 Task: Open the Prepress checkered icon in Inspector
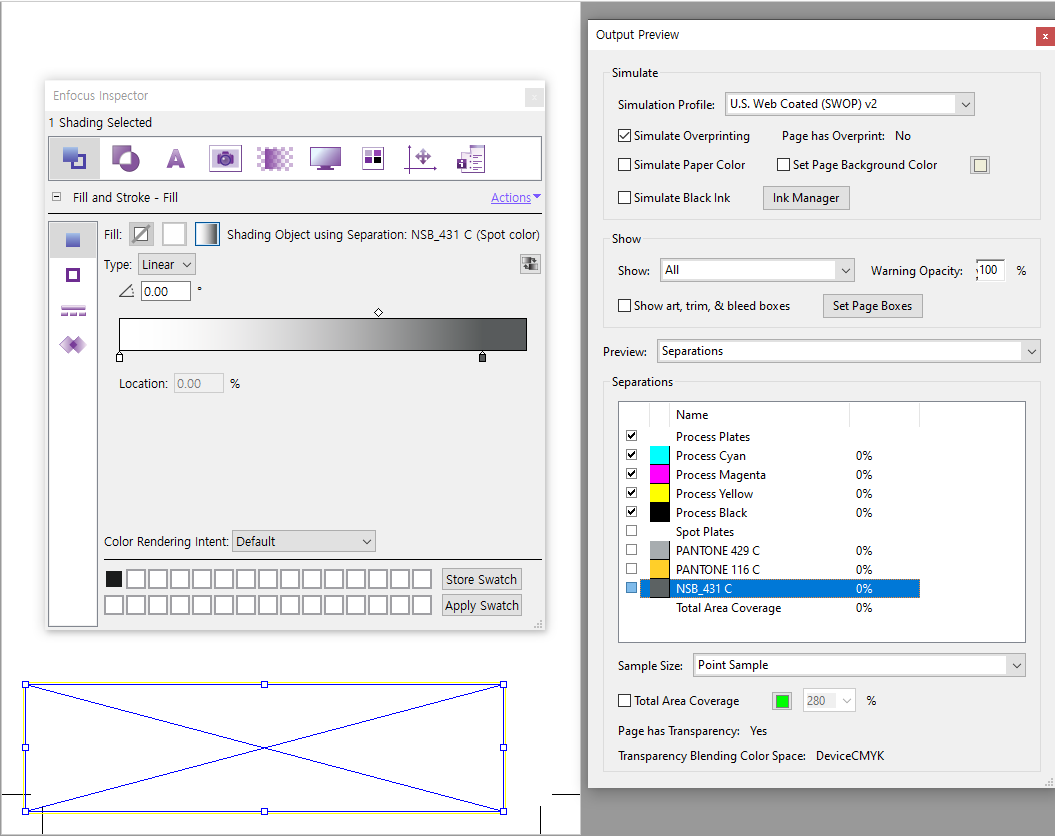coord(275,159)
